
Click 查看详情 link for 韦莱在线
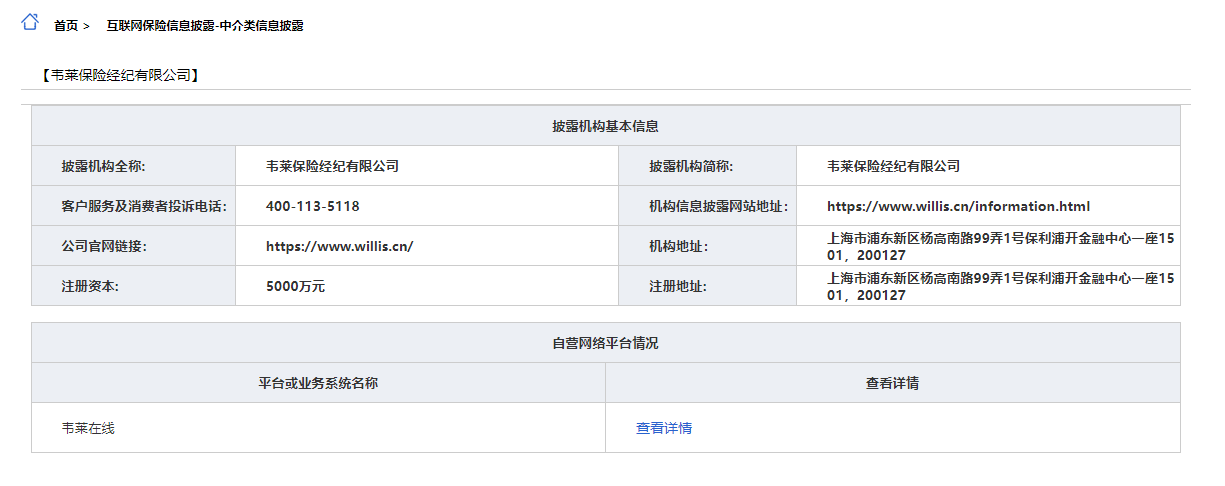click(664, 428)
